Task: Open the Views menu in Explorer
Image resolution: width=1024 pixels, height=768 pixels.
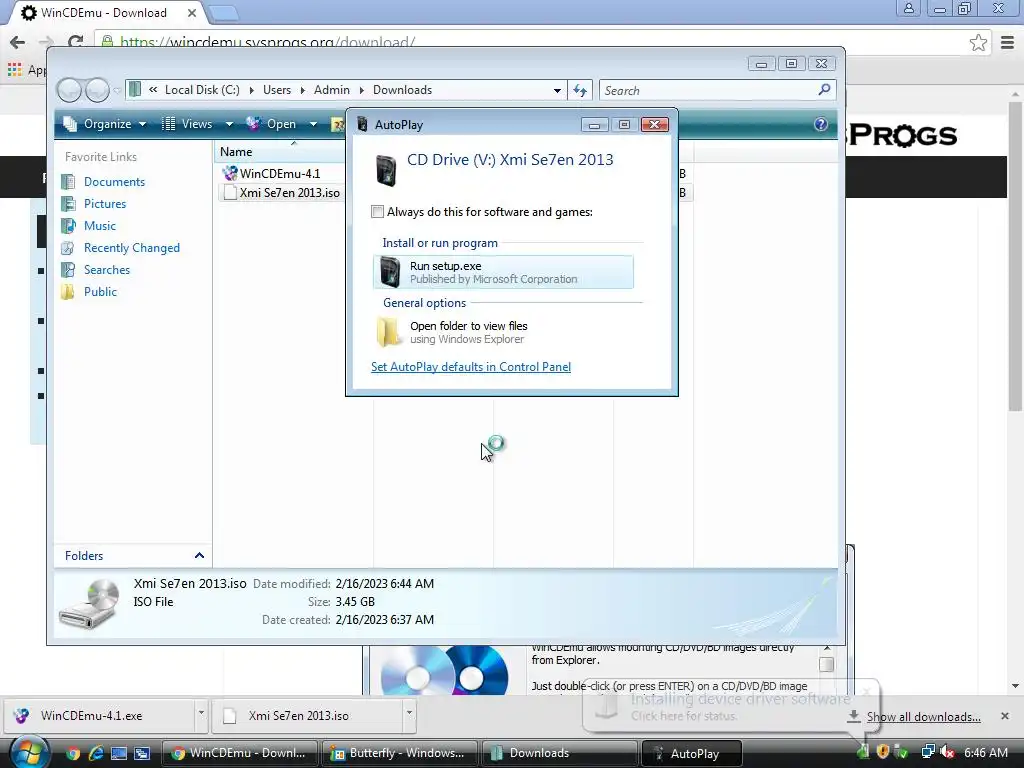Action: click(x=188, y=124)
